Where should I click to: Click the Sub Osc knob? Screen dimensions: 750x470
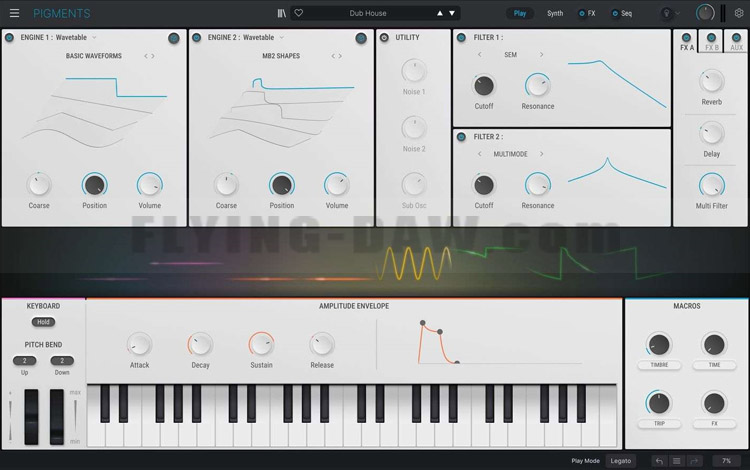pyautogui.click(x=414, y=185)
